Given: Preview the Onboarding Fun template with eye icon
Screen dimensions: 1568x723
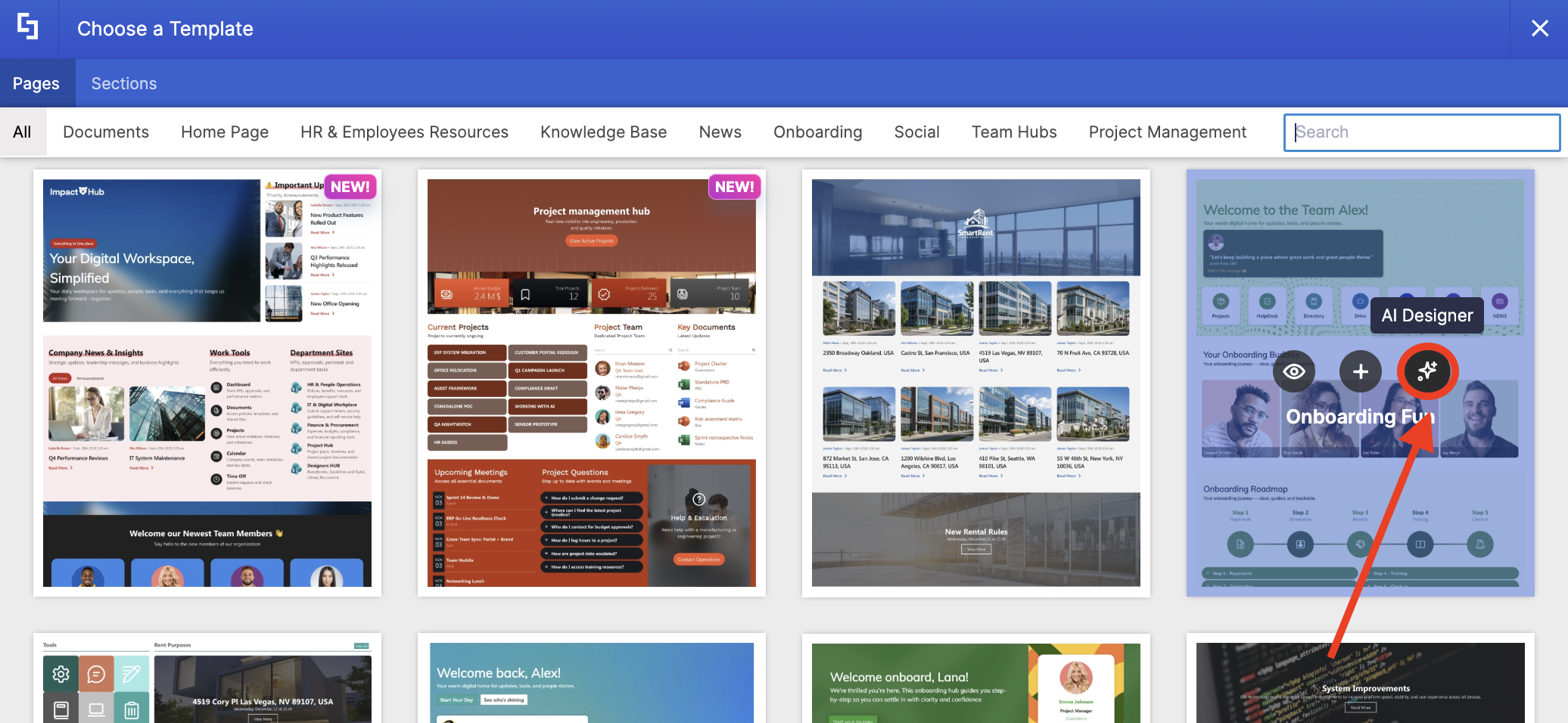Looking at the screenshot, I should click(1294, 371).
